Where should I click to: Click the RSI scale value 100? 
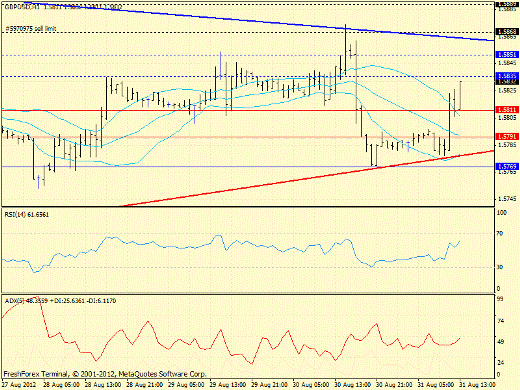click(501, 212)
